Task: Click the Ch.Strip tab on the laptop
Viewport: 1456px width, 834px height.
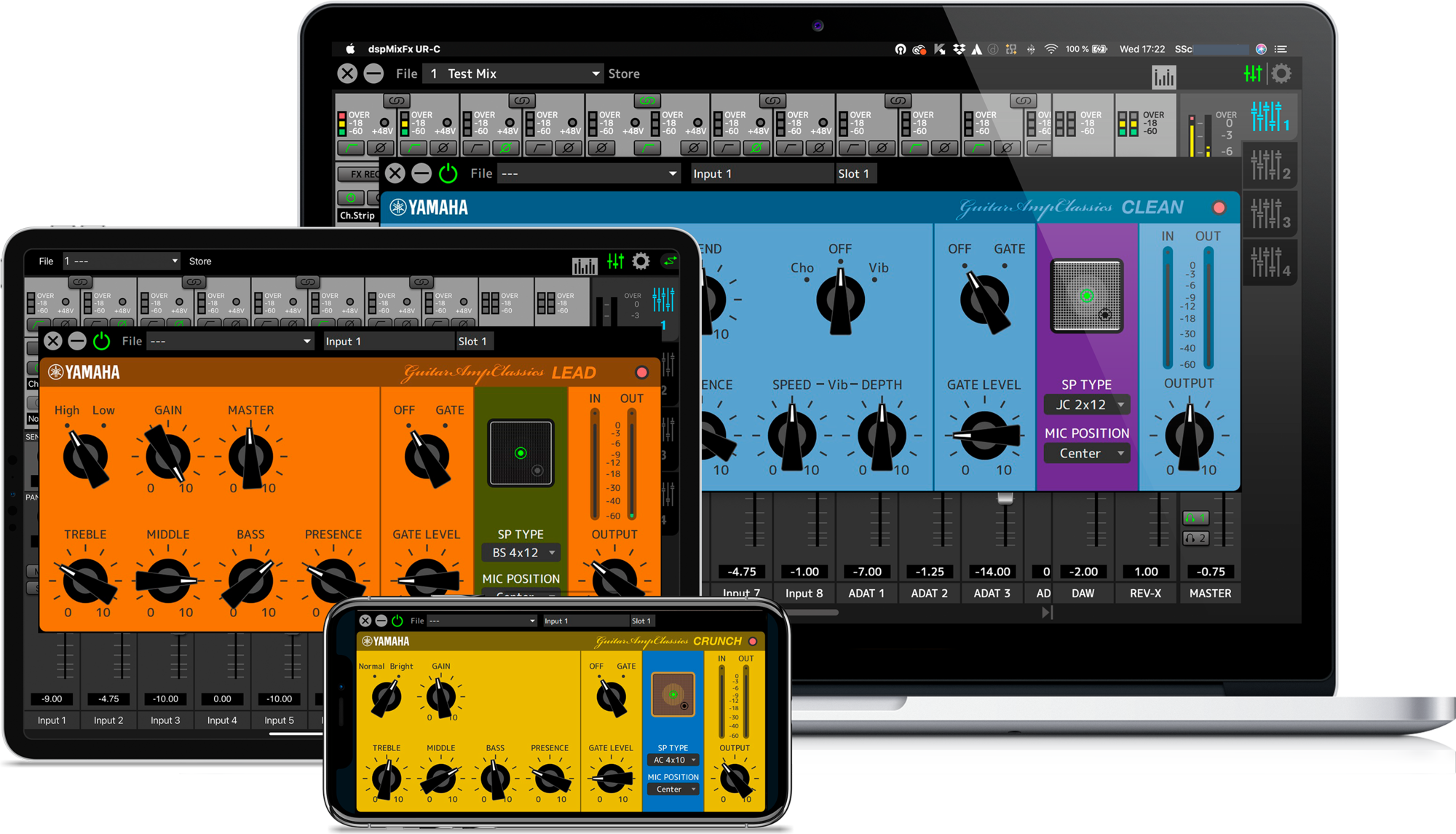Action: pos(357,216)
